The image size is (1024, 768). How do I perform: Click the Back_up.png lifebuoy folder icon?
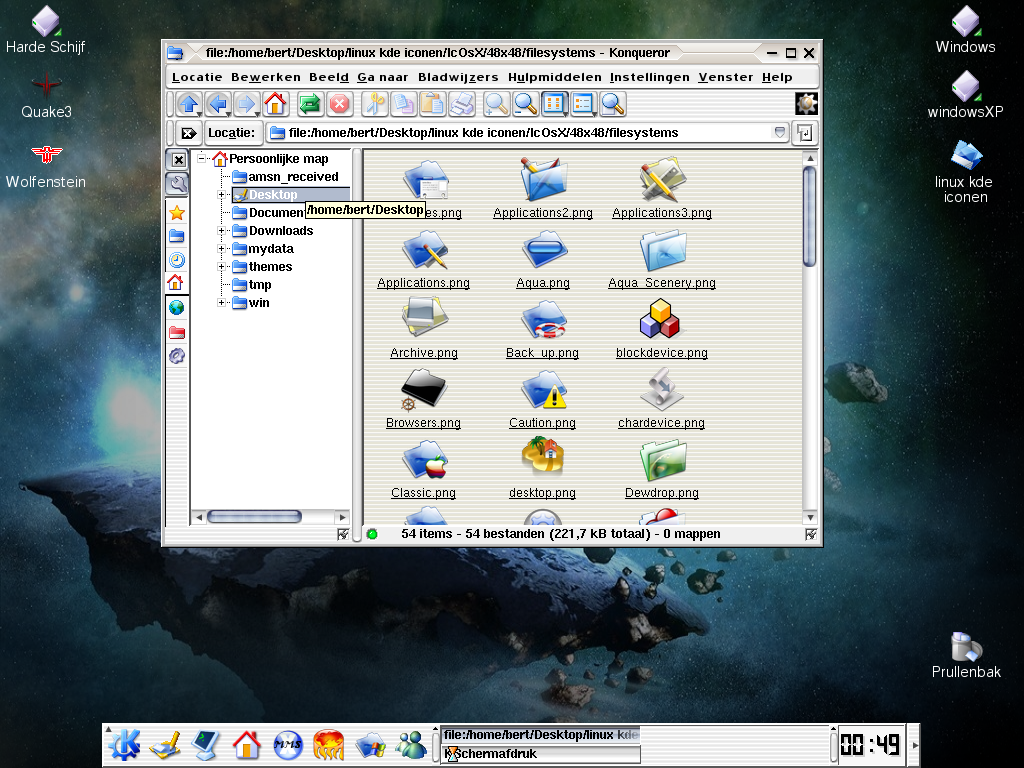click(543, 320)
